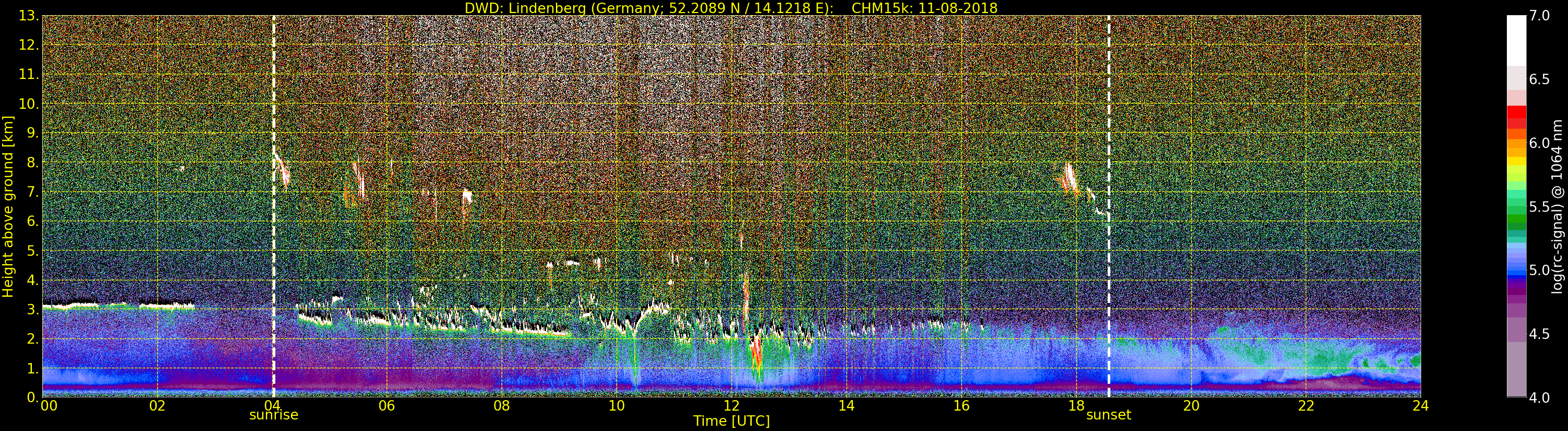Click x-axis time tick '24'
1568x431 pixels.
tap(1421, 405)
